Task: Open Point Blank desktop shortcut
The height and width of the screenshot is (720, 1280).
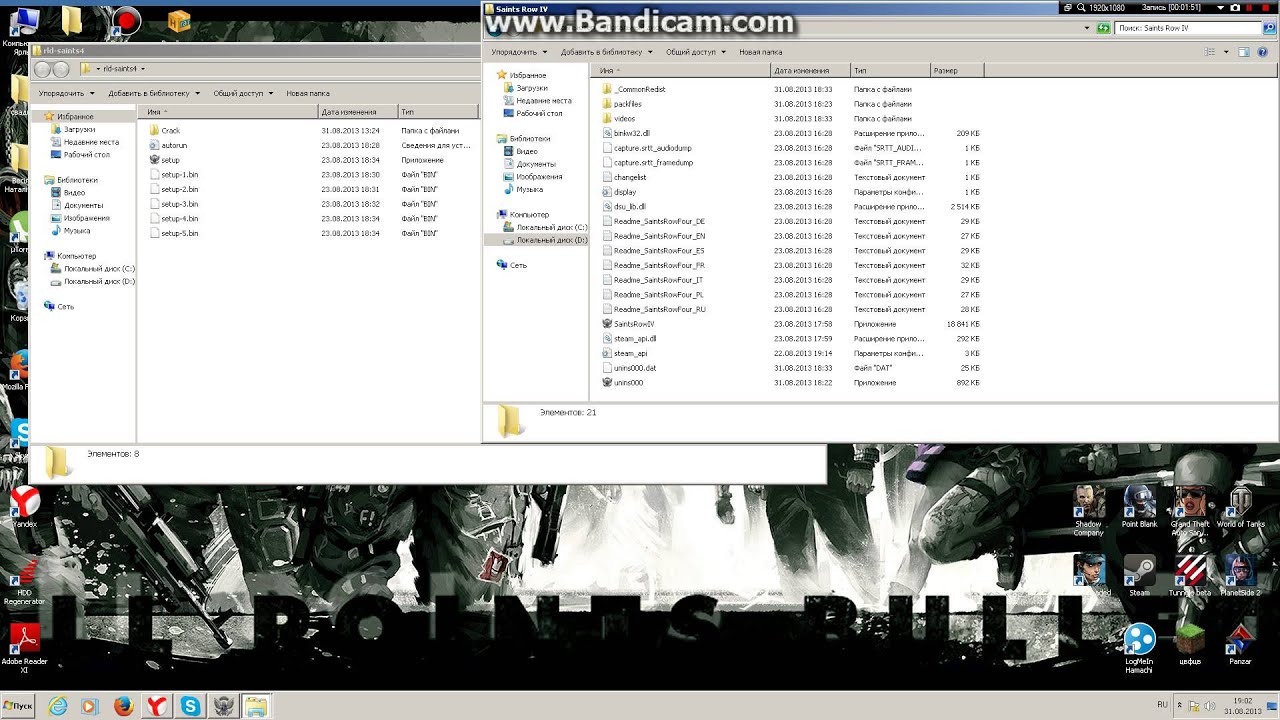Action: (1139, 508)
